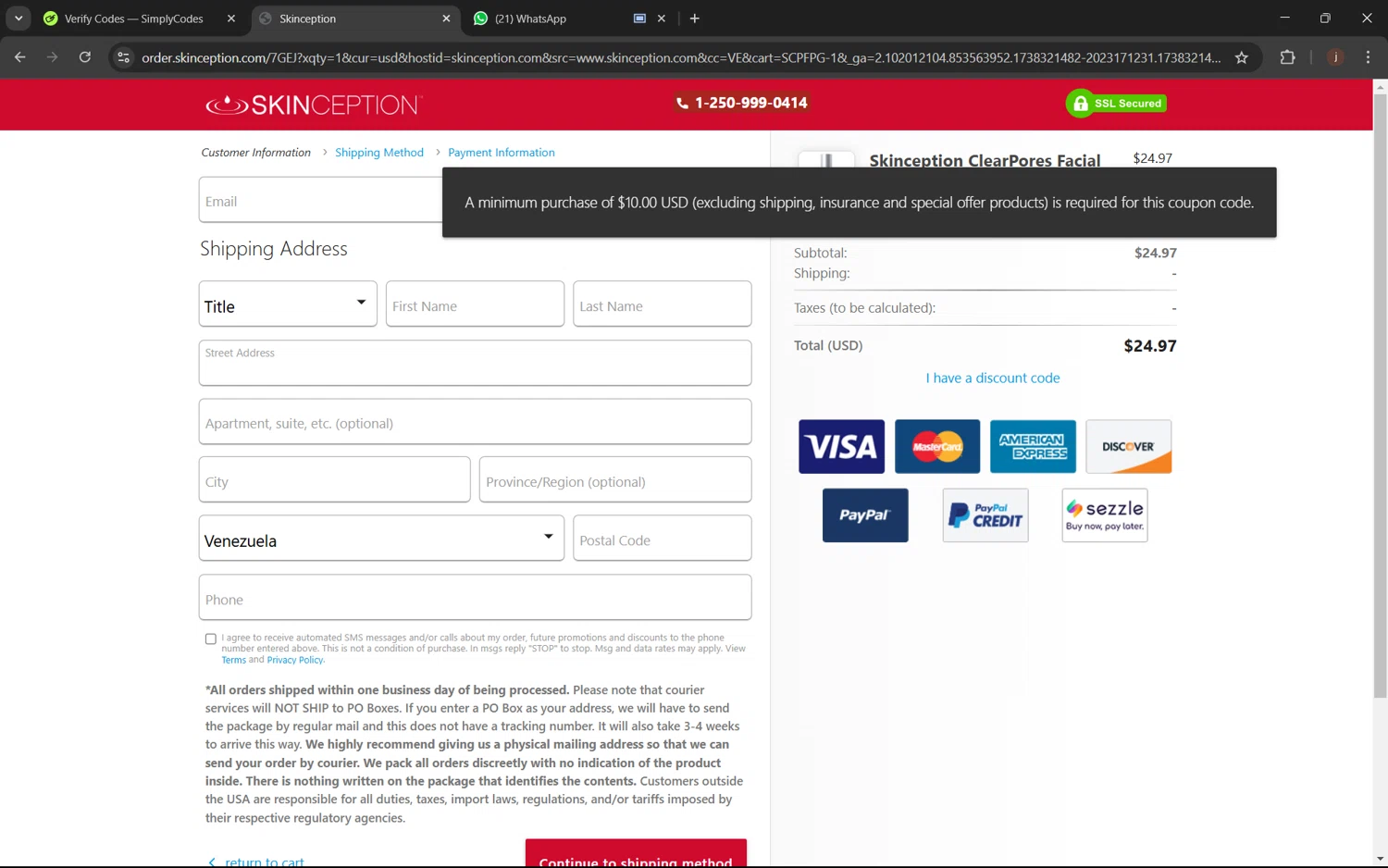Screen dimensions: 1388x868
Task: Click the minimum purchase coupon message
Action: pyautogui.click(x=860, y=203)
